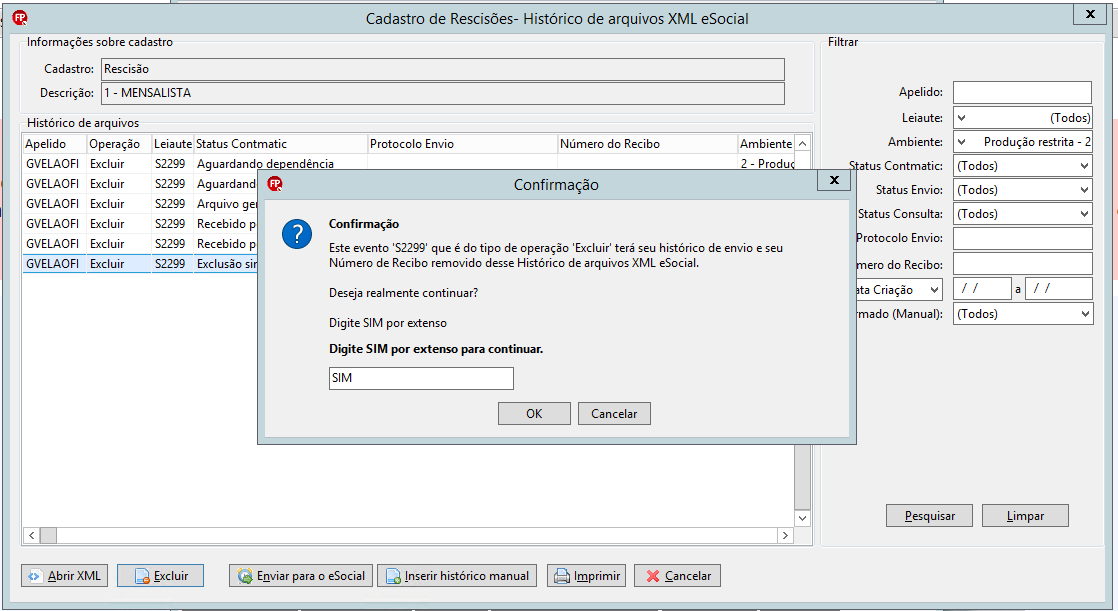Open the Status Contmatic dropdown
This screenshot has width=1118, height=611.
[1022, 166]
